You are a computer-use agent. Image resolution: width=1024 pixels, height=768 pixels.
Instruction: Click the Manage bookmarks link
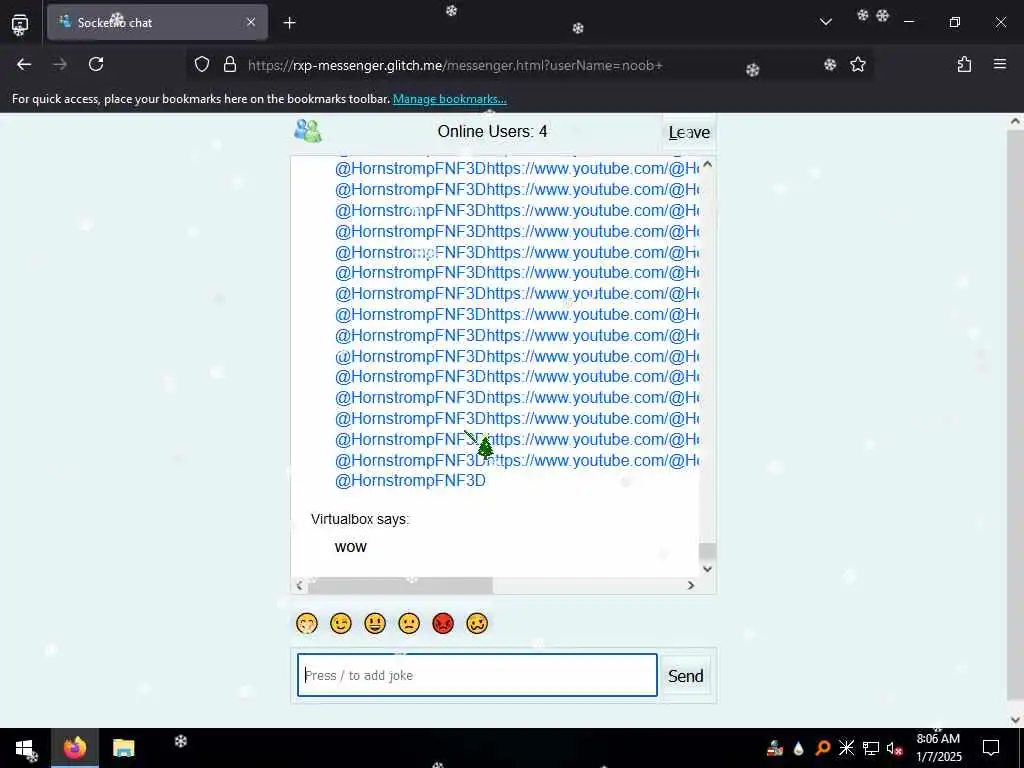pos(449,99)
